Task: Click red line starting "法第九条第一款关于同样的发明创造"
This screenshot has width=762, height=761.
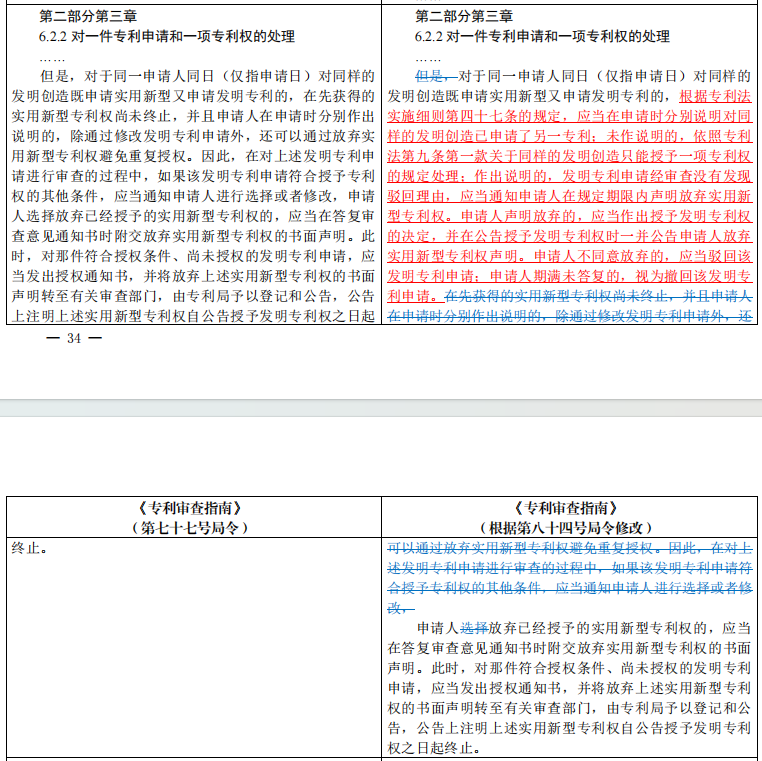Action: click(570, 156)
